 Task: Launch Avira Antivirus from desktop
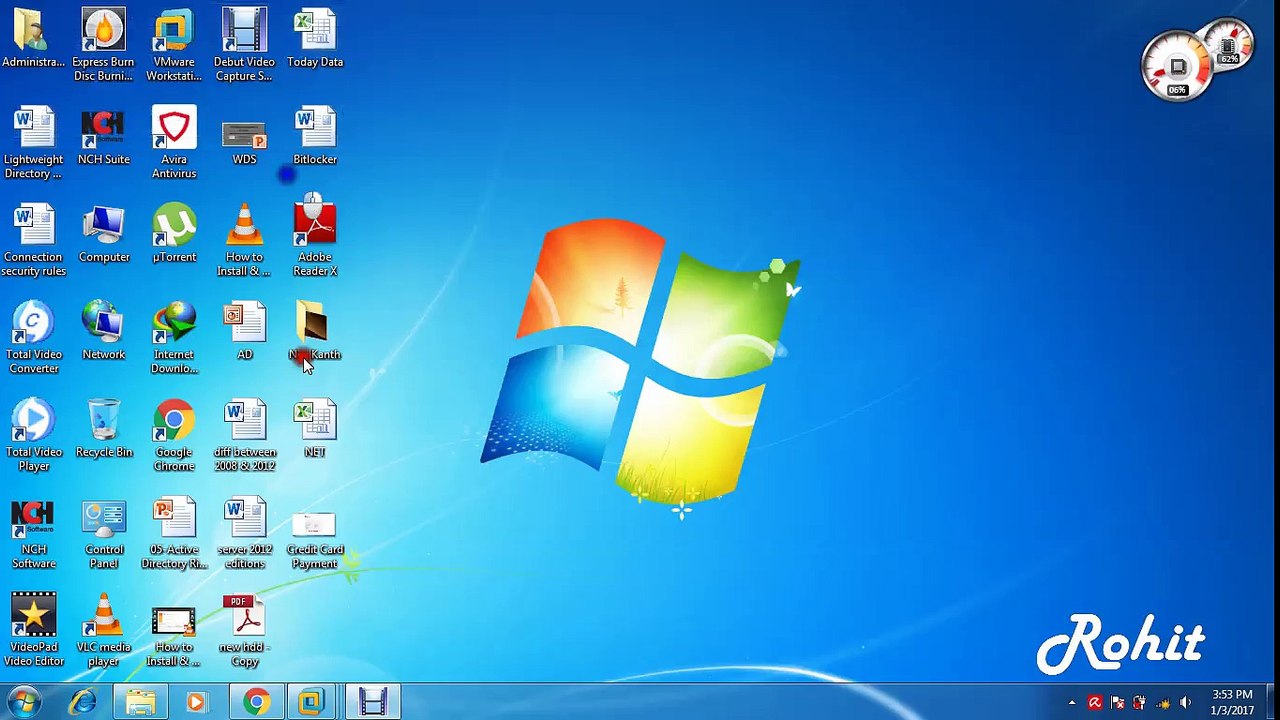174,144
